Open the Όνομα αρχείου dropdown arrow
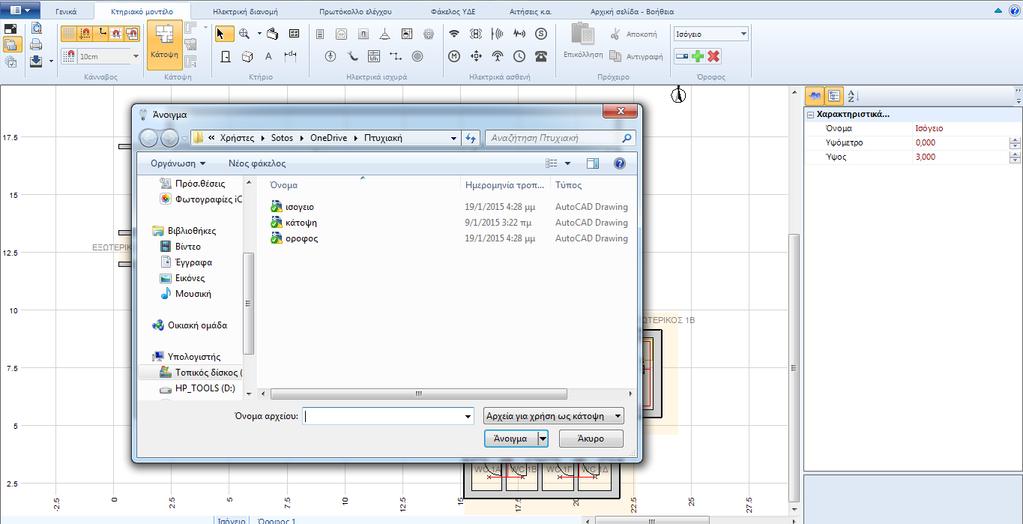The height and width of the screenshot is (524, 1023). (467, 416)
